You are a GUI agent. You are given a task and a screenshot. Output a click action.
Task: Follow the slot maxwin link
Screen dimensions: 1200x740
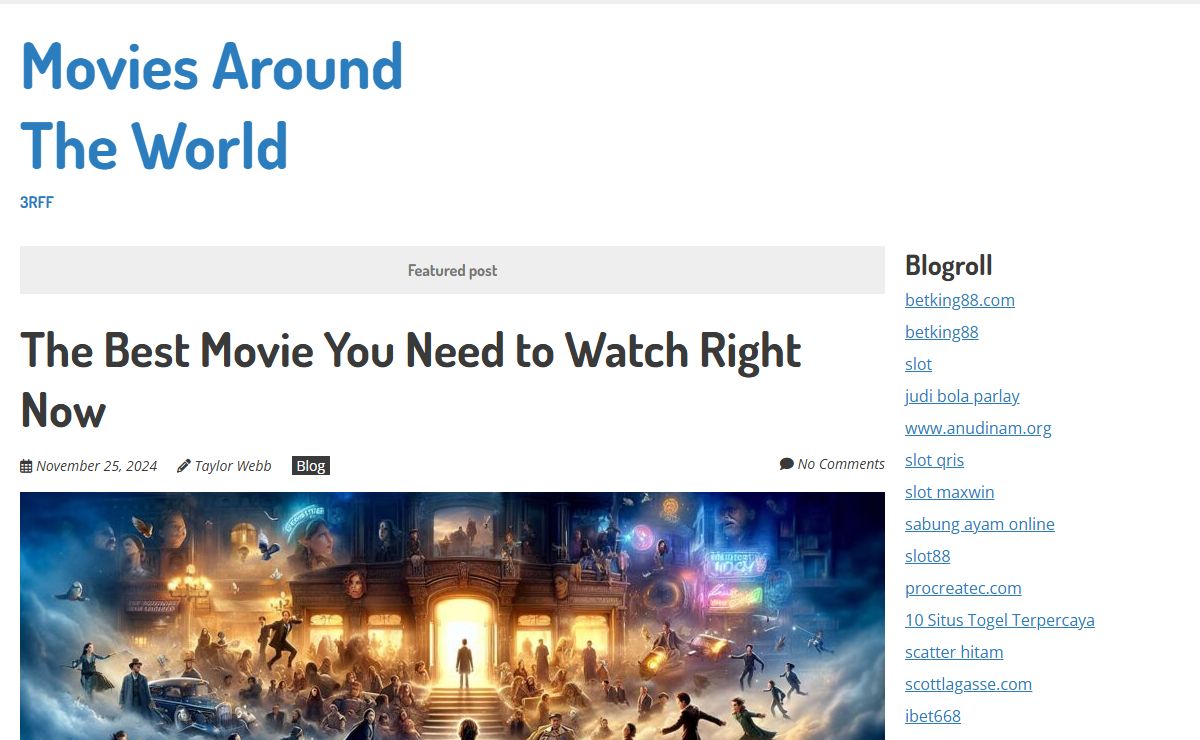click(x=949, y=492)
